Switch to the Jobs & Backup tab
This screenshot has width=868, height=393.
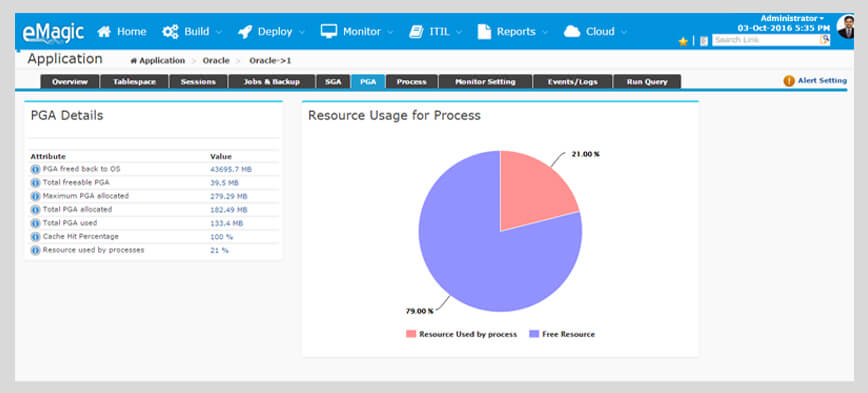[272, 82]
